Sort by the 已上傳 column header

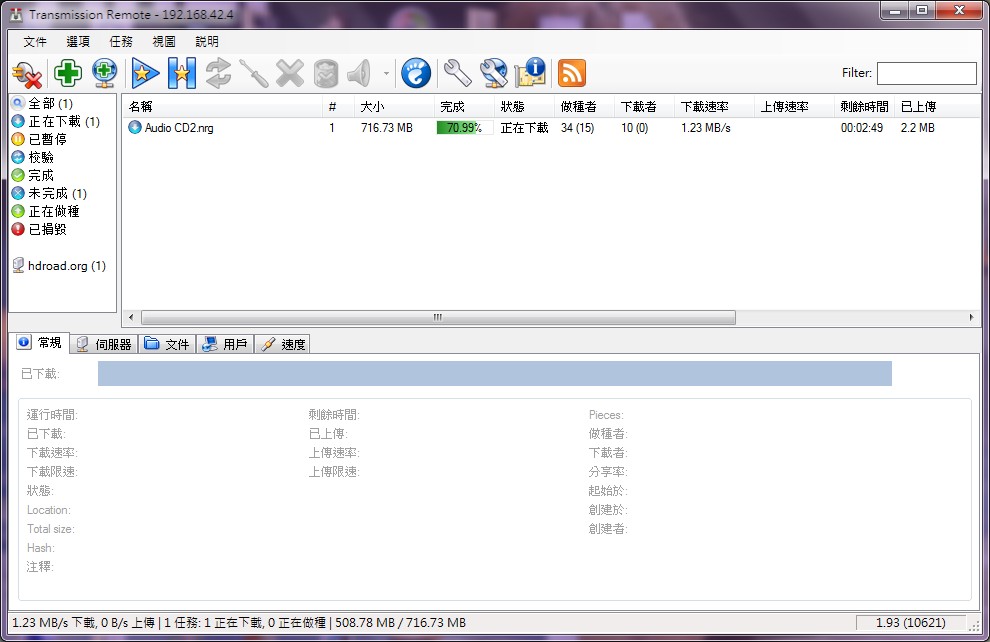937,107
